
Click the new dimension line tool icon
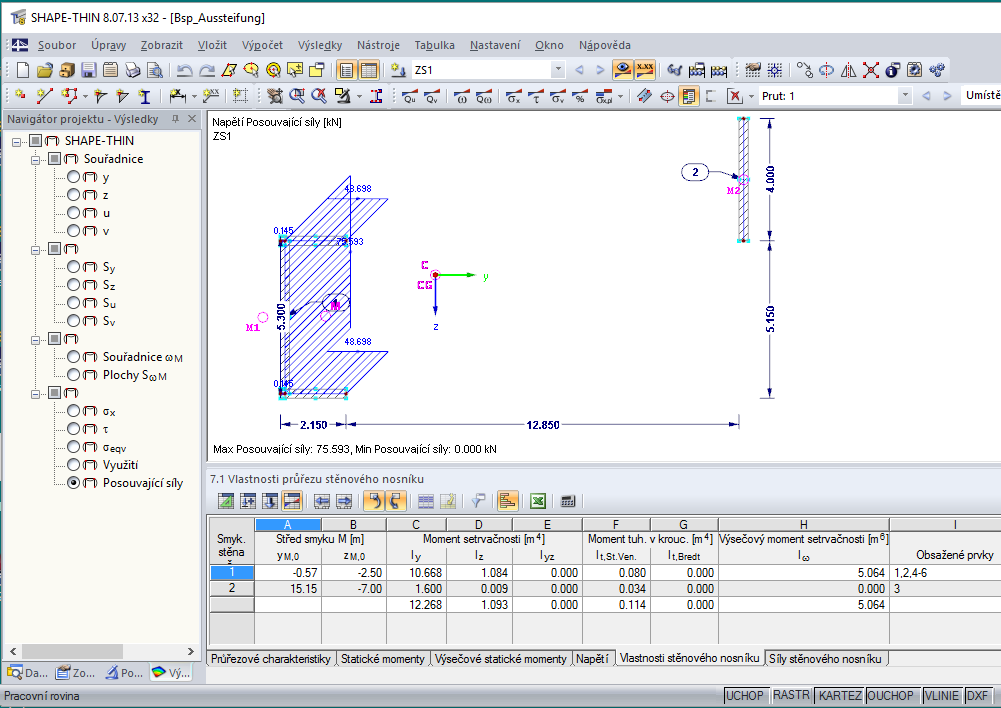178,96
